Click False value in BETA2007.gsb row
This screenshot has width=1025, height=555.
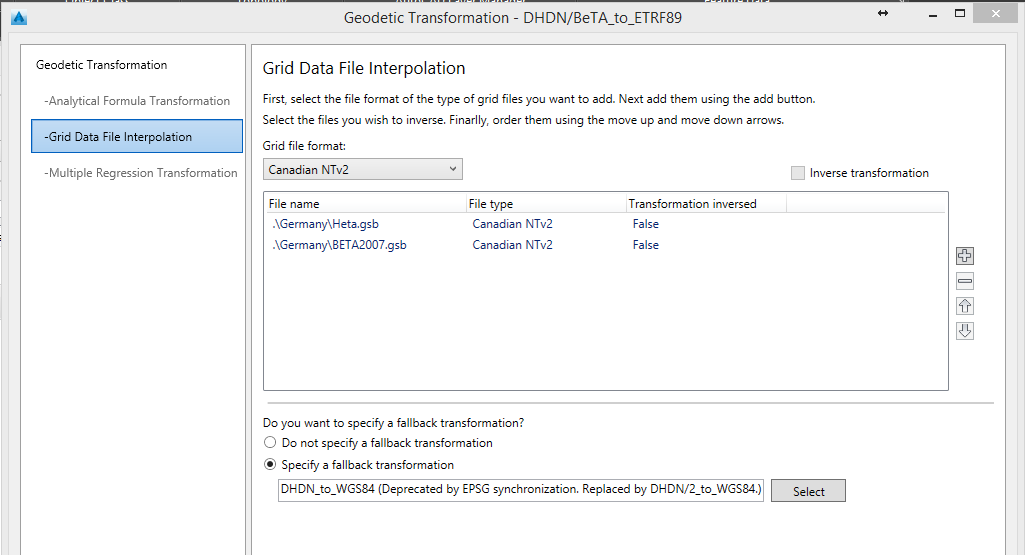click(645, 244)
